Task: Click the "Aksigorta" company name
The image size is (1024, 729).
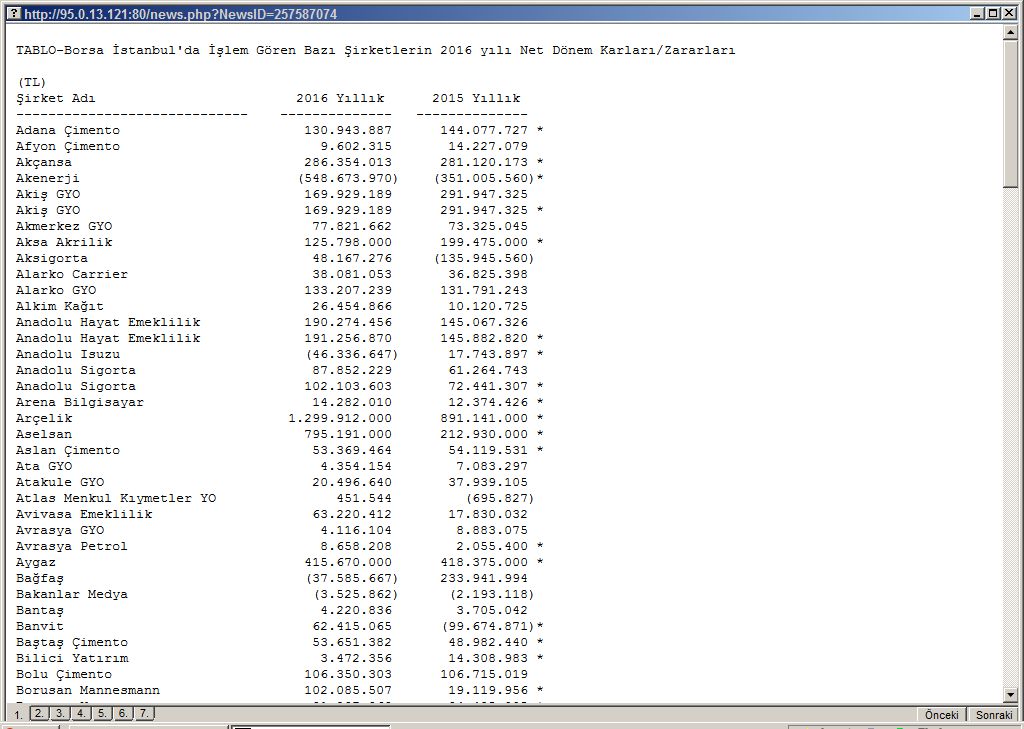Action: pyautogui.click(x=52, y=259)
